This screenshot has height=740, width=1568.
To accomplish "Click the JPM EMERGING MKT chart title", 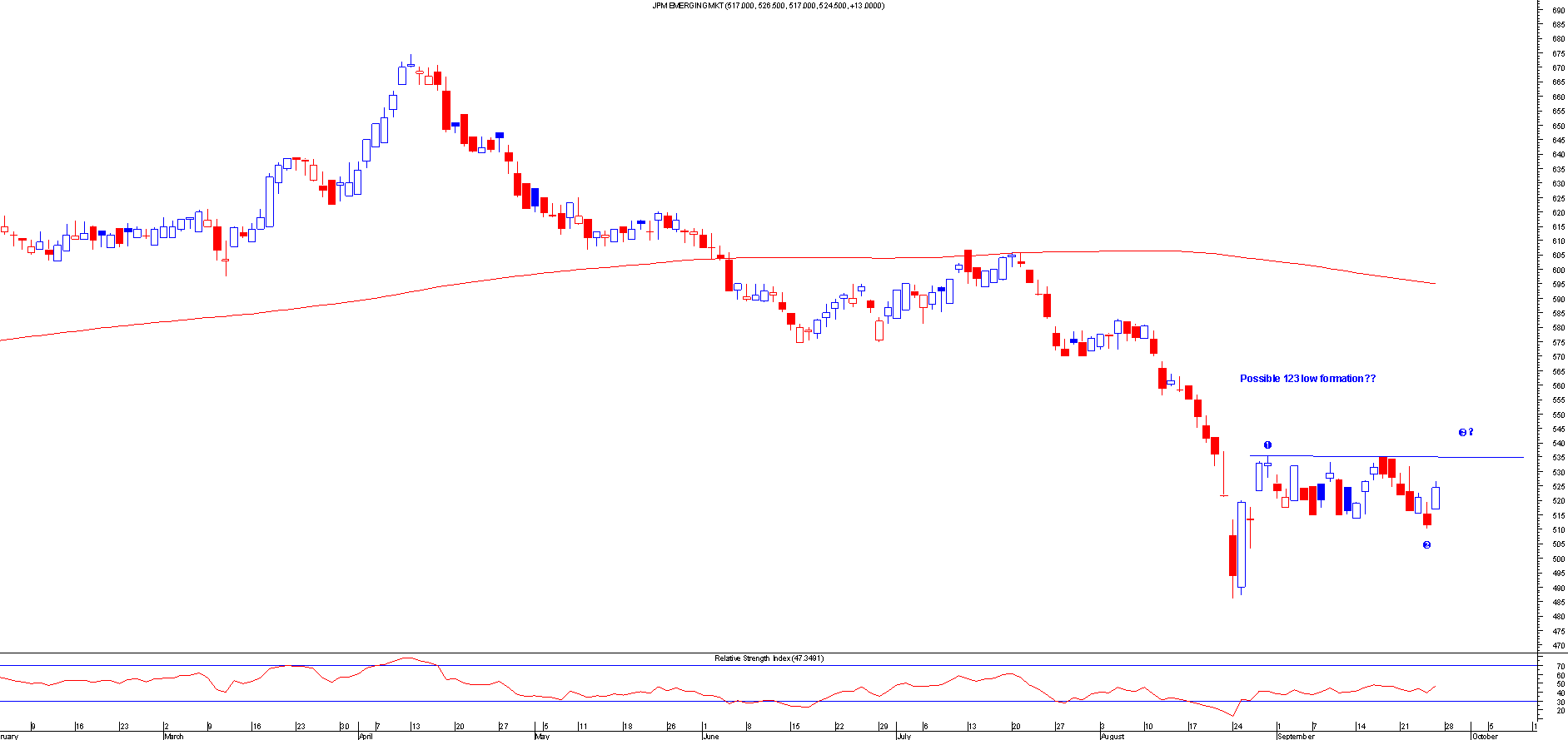I will [768, 6].
